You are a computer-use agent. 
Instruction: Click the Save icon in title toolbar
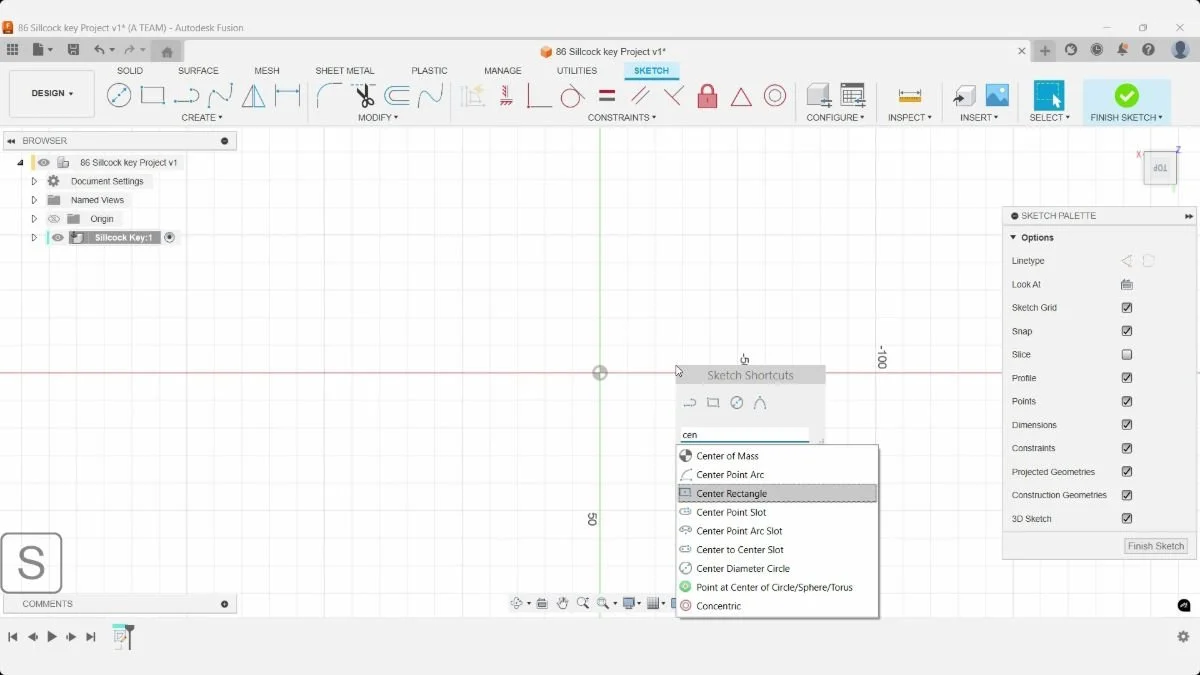point(73,50)
